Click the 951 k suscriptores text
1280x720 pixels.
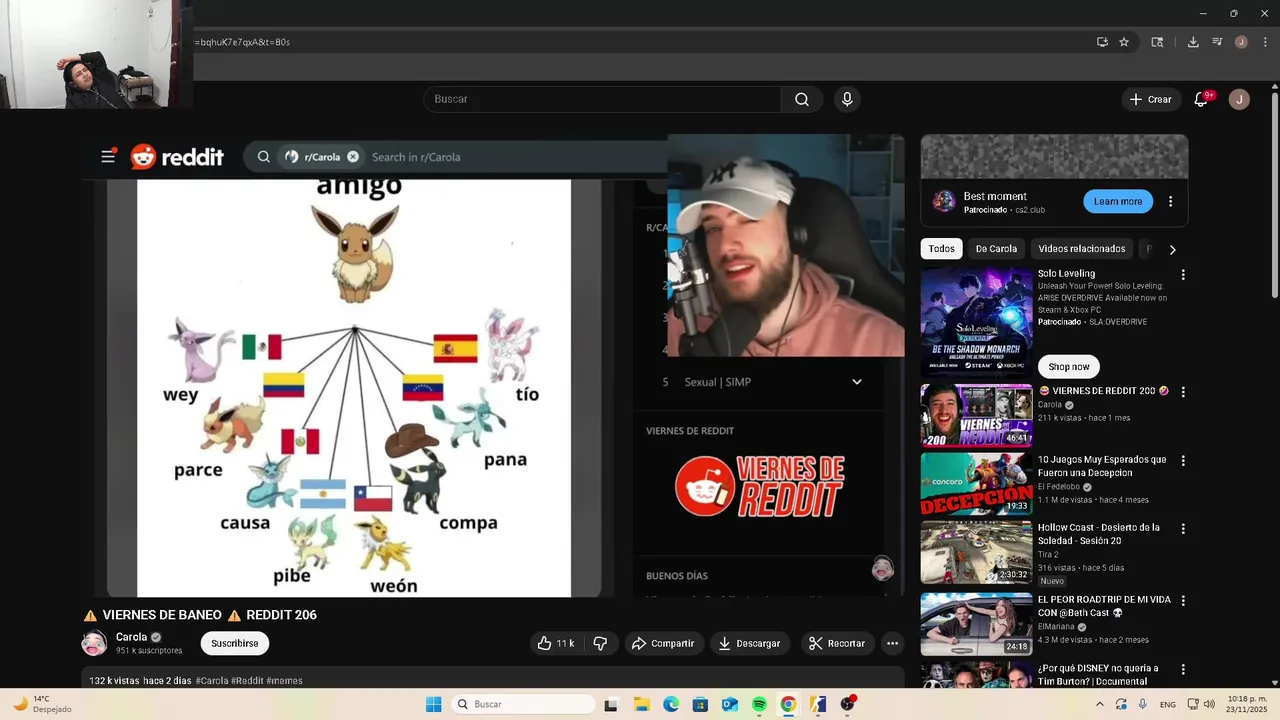point(149,651)
